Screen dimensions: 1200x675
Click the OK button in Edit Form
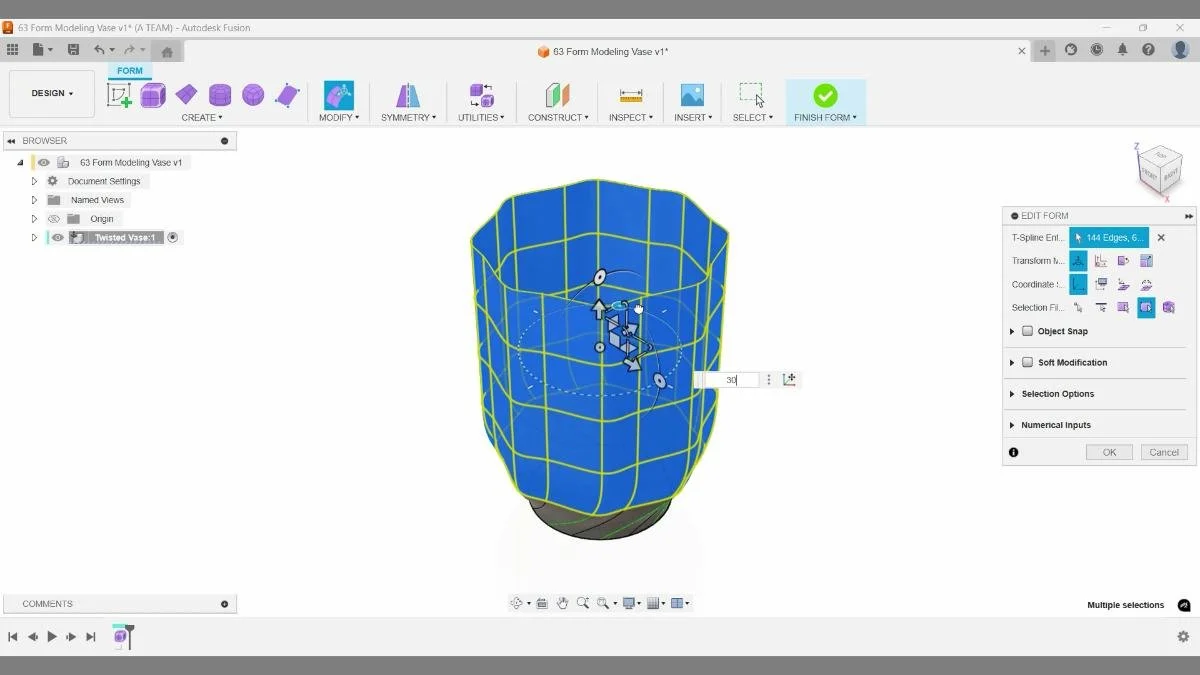tap(1109, 452)
